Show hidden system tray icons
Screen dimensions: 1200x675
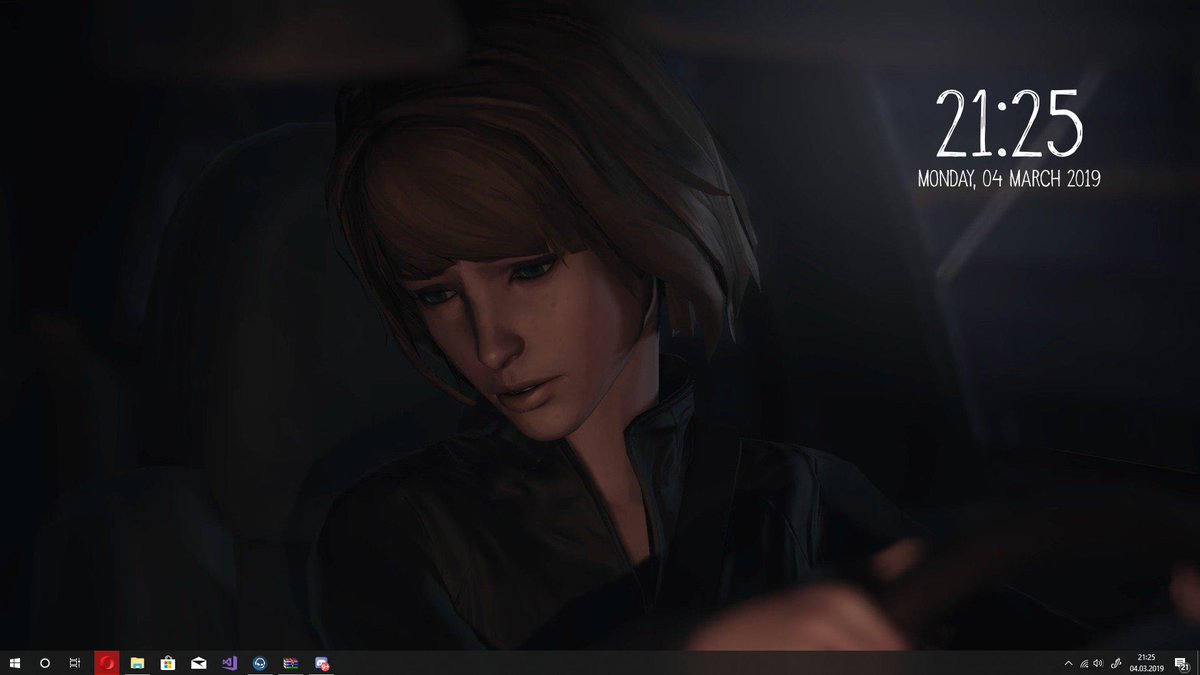click(1068, 663)
